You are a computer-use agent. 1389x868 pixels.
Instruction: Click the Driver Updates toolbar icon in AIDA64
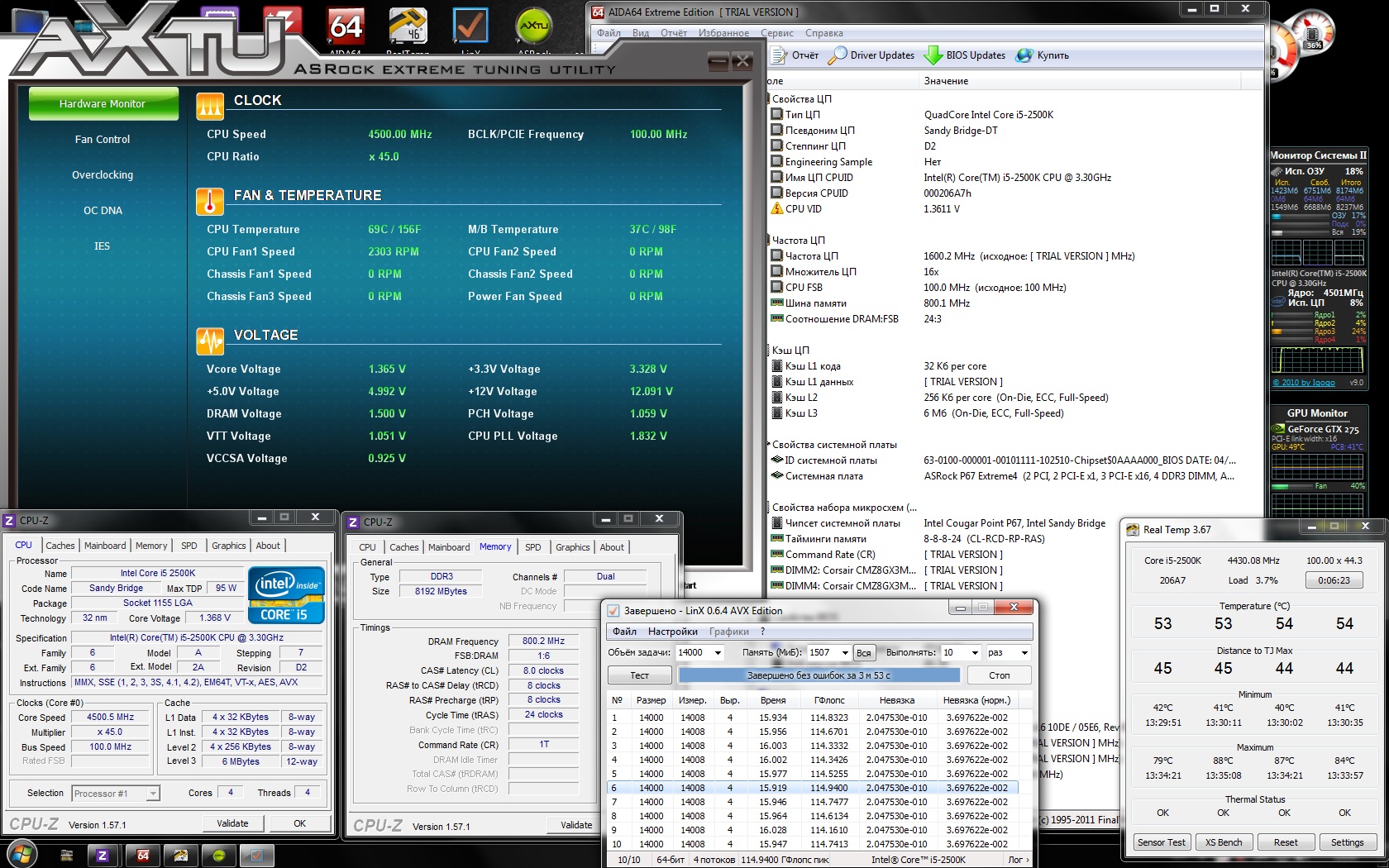click(x=838, y=55)
